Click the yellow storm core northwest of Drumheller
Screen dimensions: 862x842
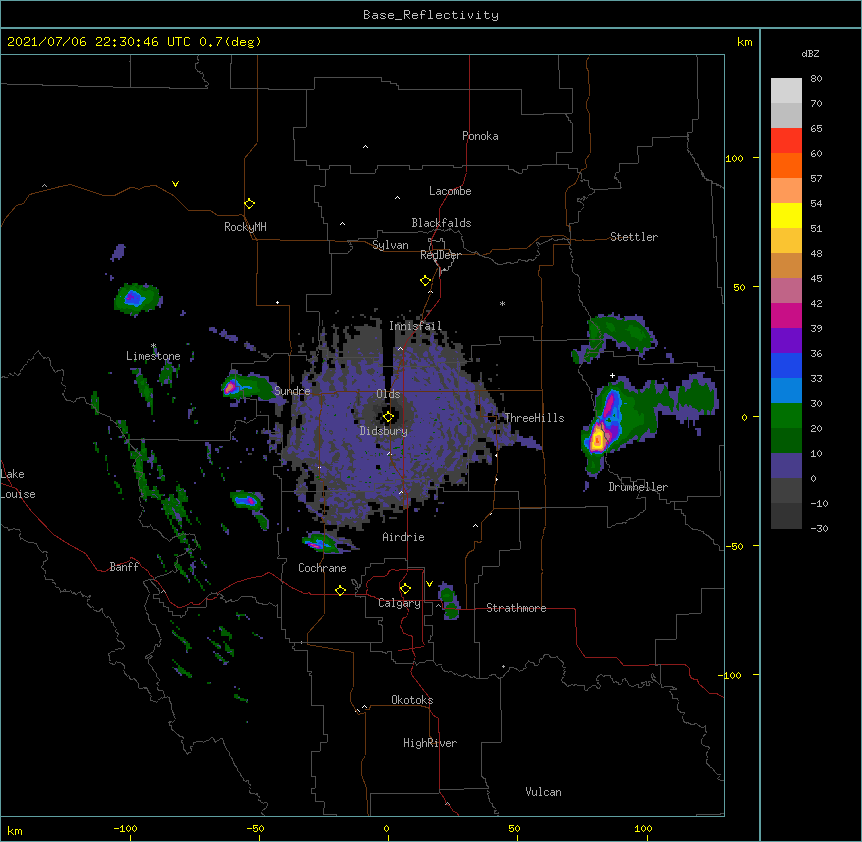[598, 439]
